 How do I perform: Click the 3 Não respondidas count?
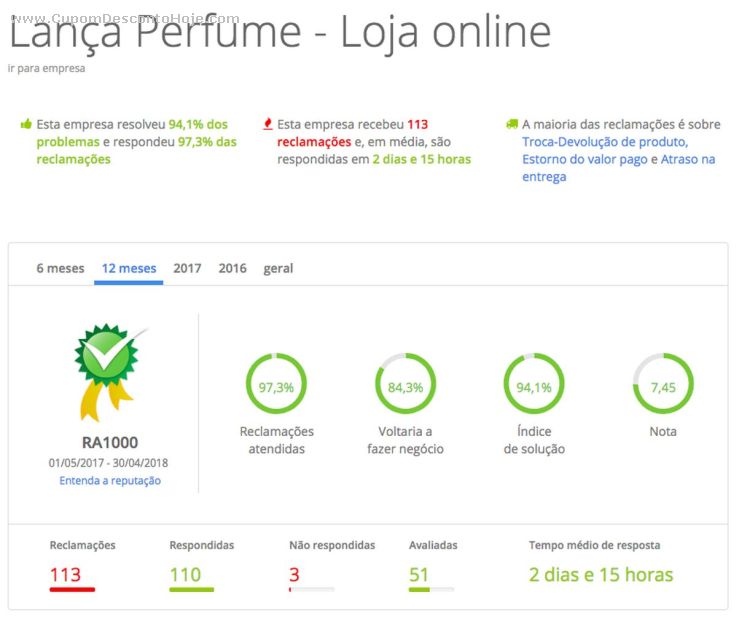(294, 575)
